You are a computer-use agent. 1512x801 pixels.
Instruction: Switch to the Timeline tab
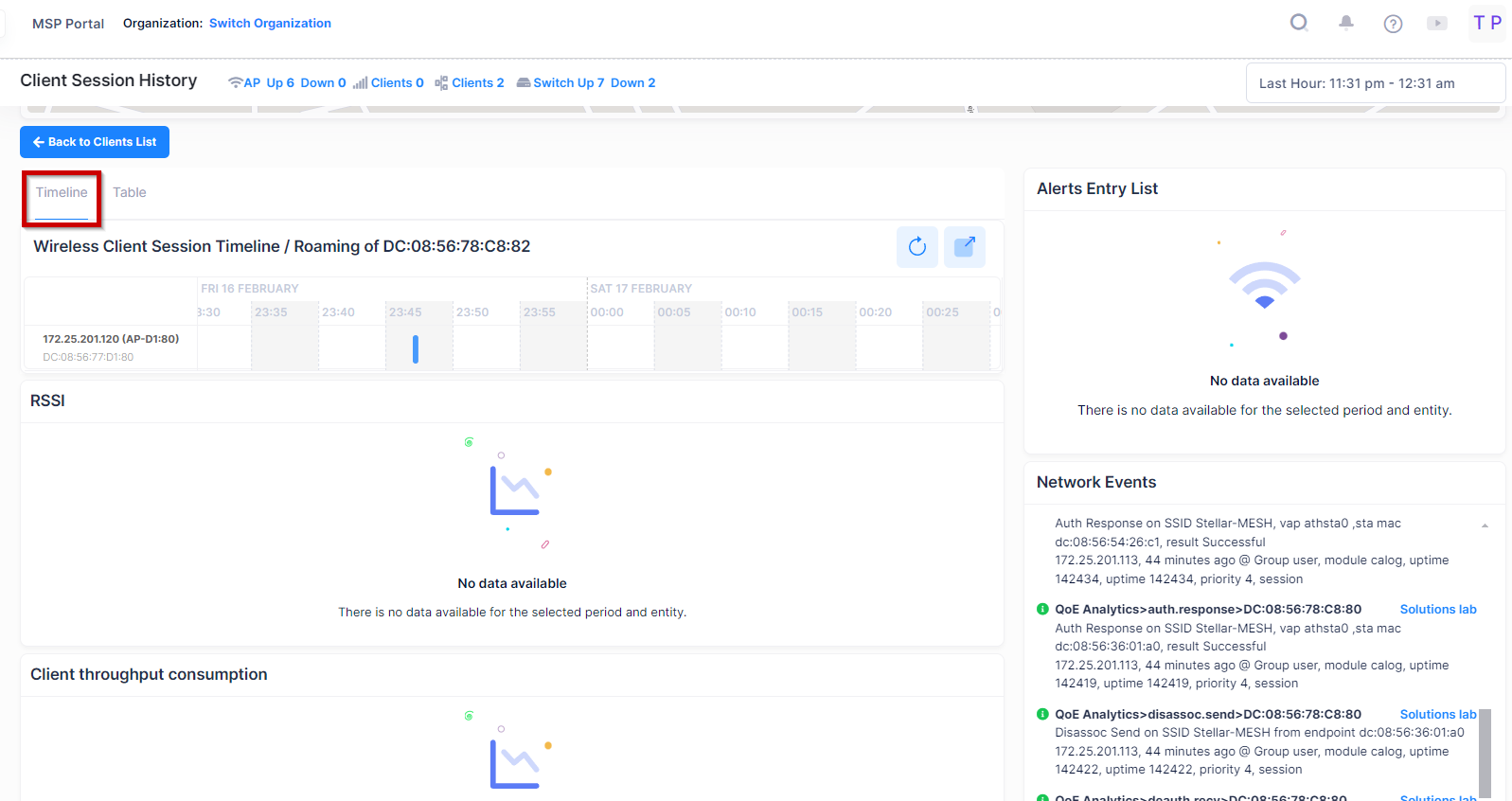(x=62, y=193)
